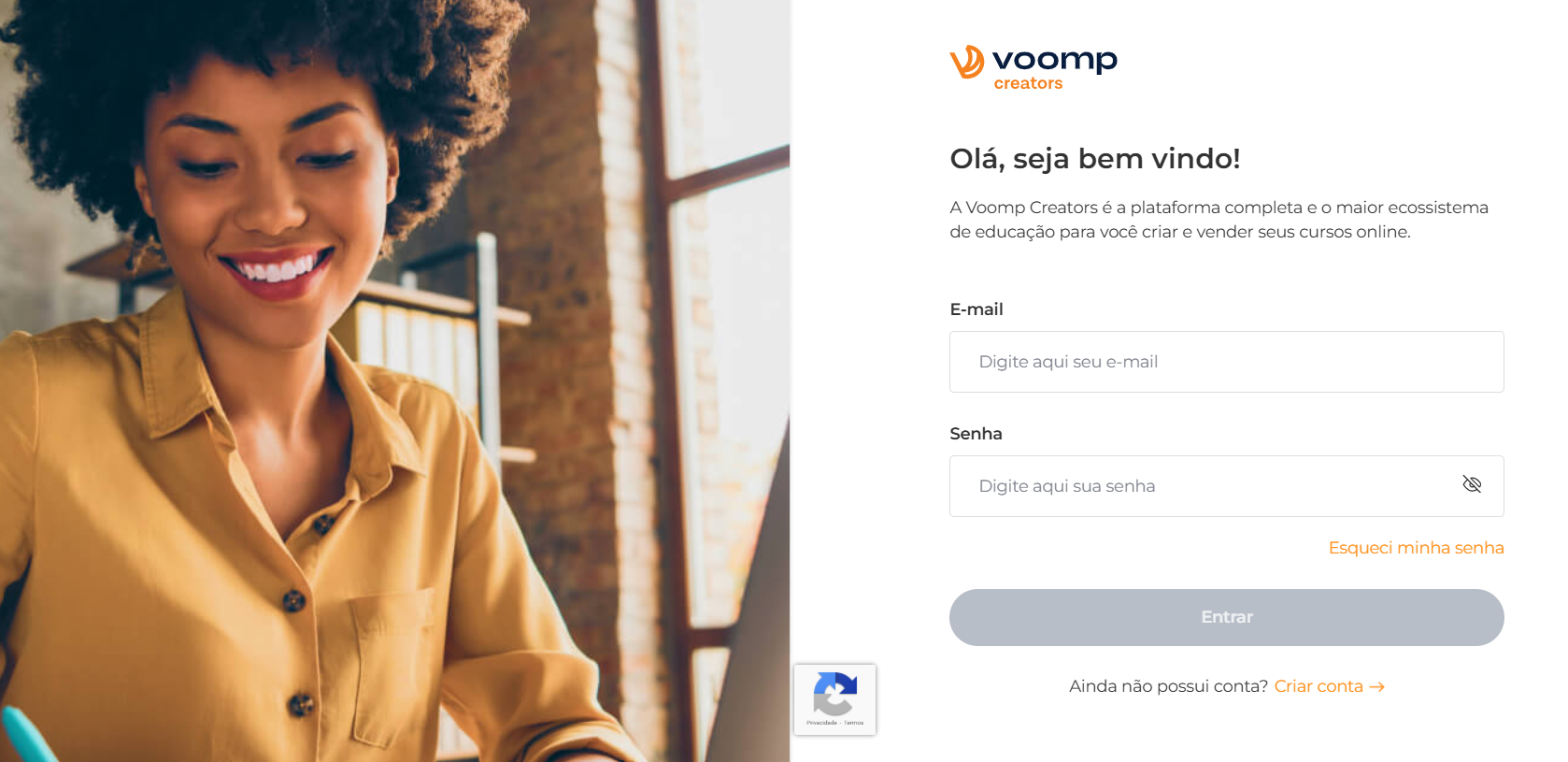Click the reCAPTCHA badge logo
This screenshot has height=762, width=1568.
(x=834, y=693)
